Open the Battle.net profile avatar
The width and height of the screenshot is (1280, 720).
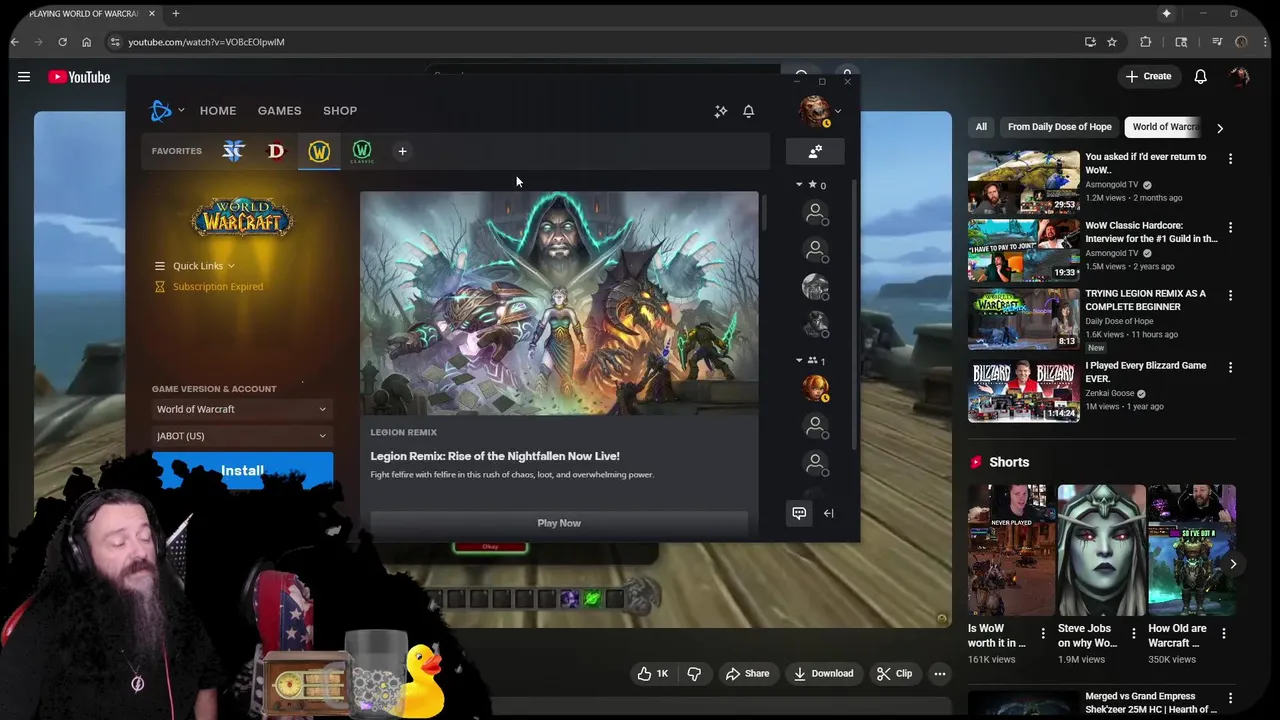(x=815, y=111)
